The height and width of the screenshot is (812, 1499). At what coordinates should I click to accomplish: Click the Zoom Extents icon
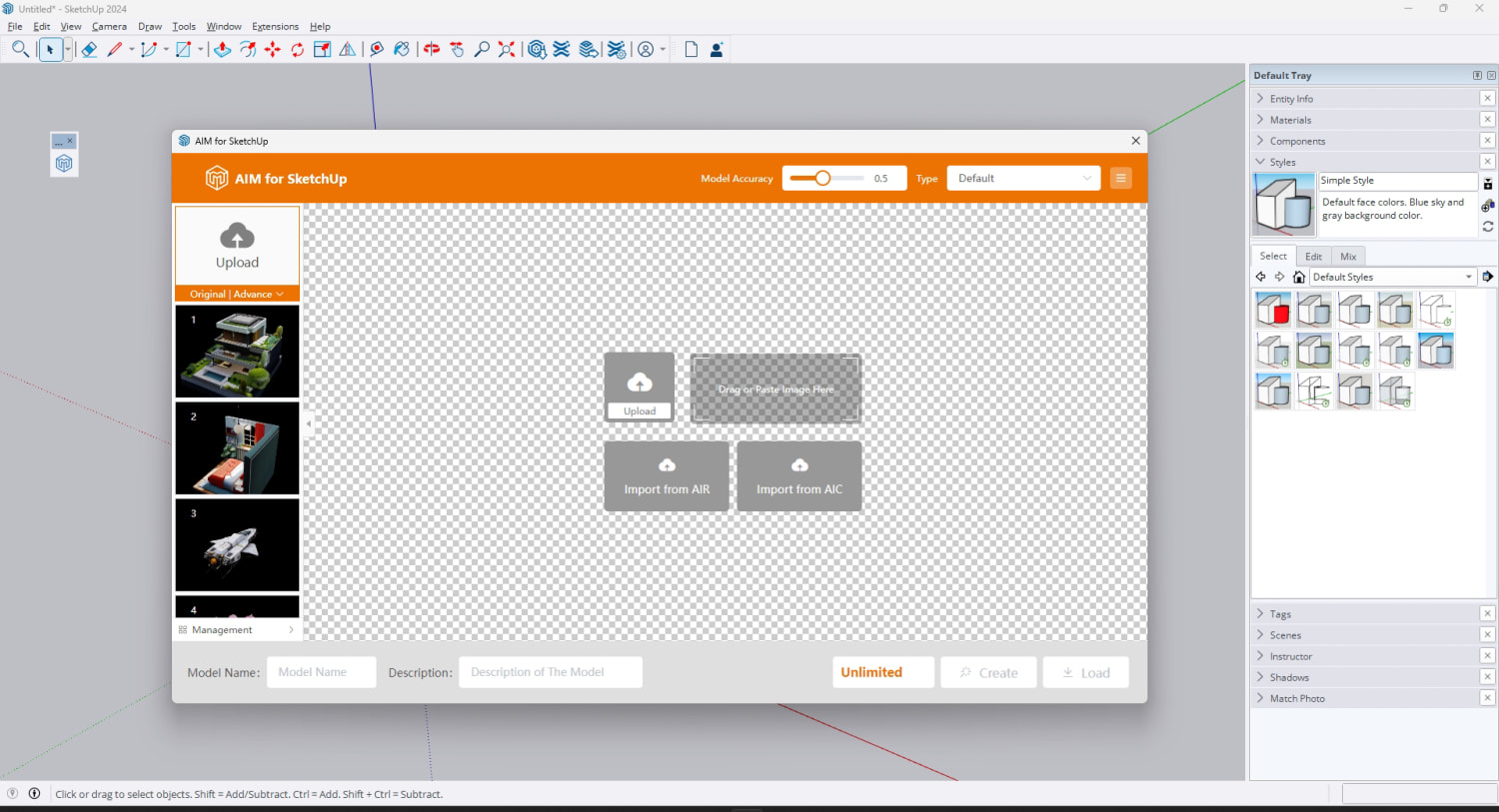click(x=507, y=49)
